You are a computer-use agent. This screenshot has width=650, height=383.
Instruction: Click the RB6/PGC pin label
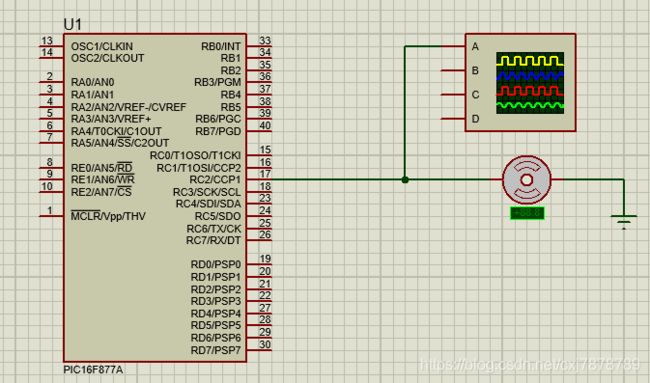pyautogui.click(x=218, y=119)
